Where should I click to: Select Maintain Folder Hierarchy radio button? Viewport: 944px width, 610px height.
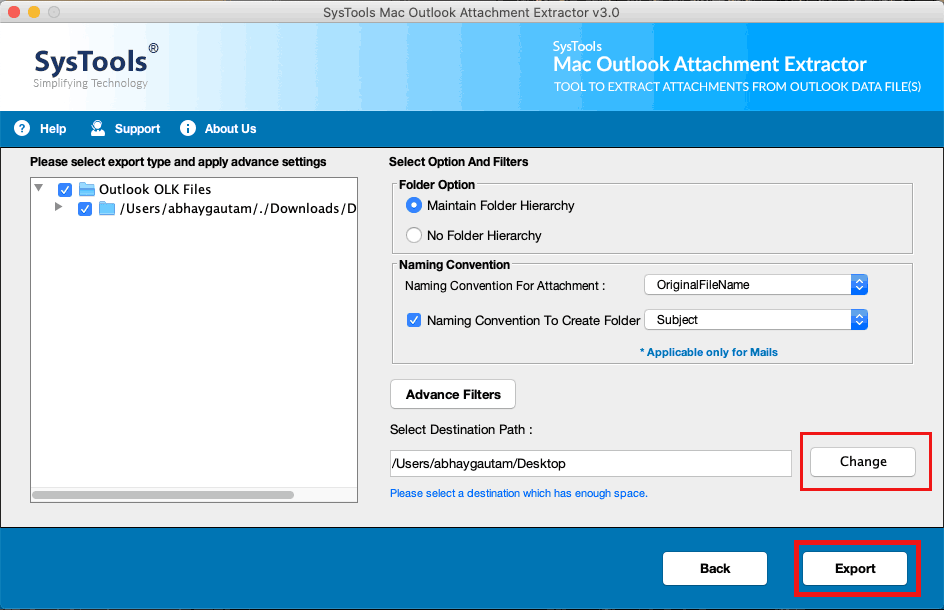click(x=414, y=205)
